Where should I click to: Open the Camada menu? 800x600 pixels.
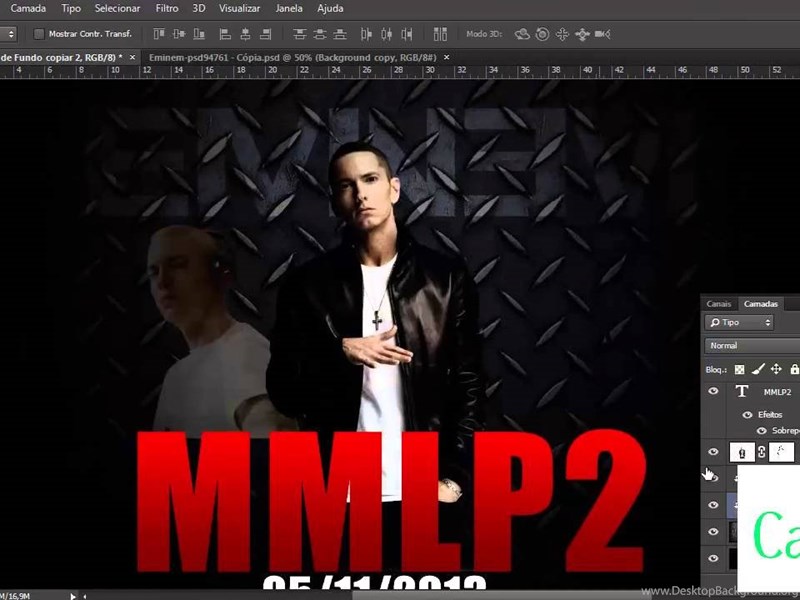[x=28, y=9]
